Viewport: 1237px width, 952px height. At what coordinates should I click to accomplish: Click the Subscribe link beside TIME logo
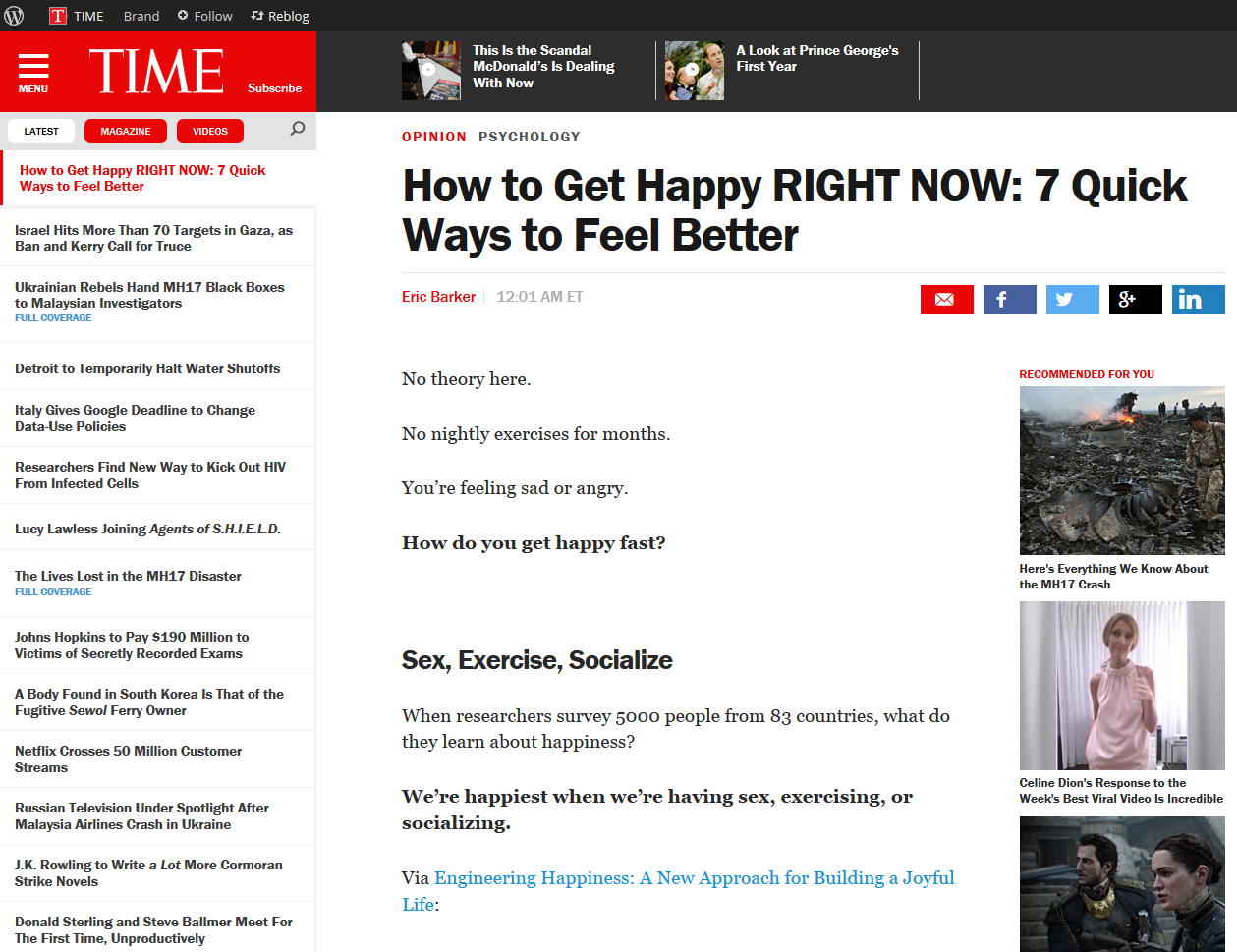274,88
